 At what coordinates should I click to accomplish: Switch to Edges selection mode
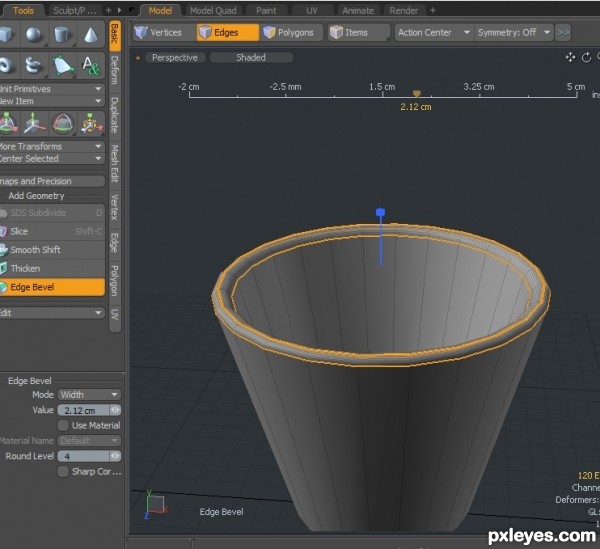[228, 33]
